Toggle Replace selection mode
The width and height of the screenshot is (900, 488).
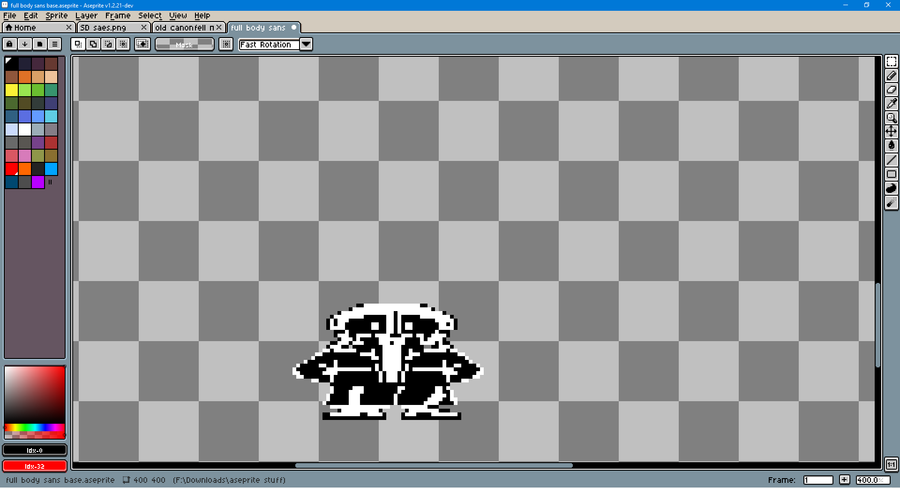[78, 44]
